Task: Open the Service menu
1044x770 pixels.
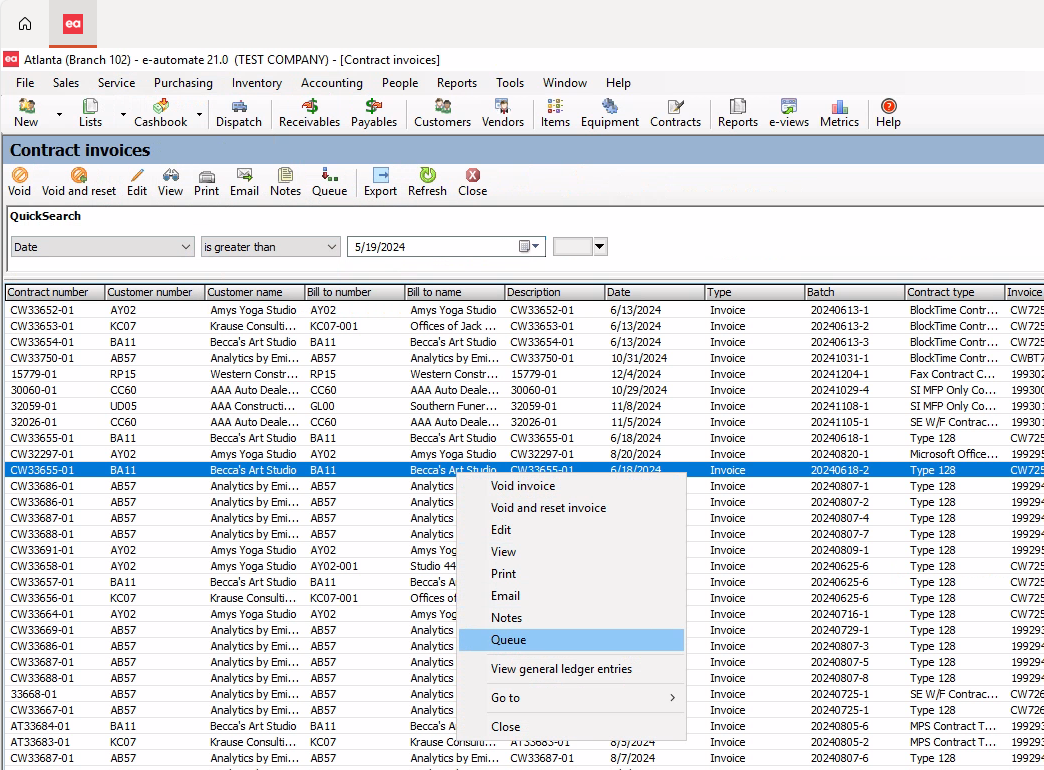Action: point(117,83)
